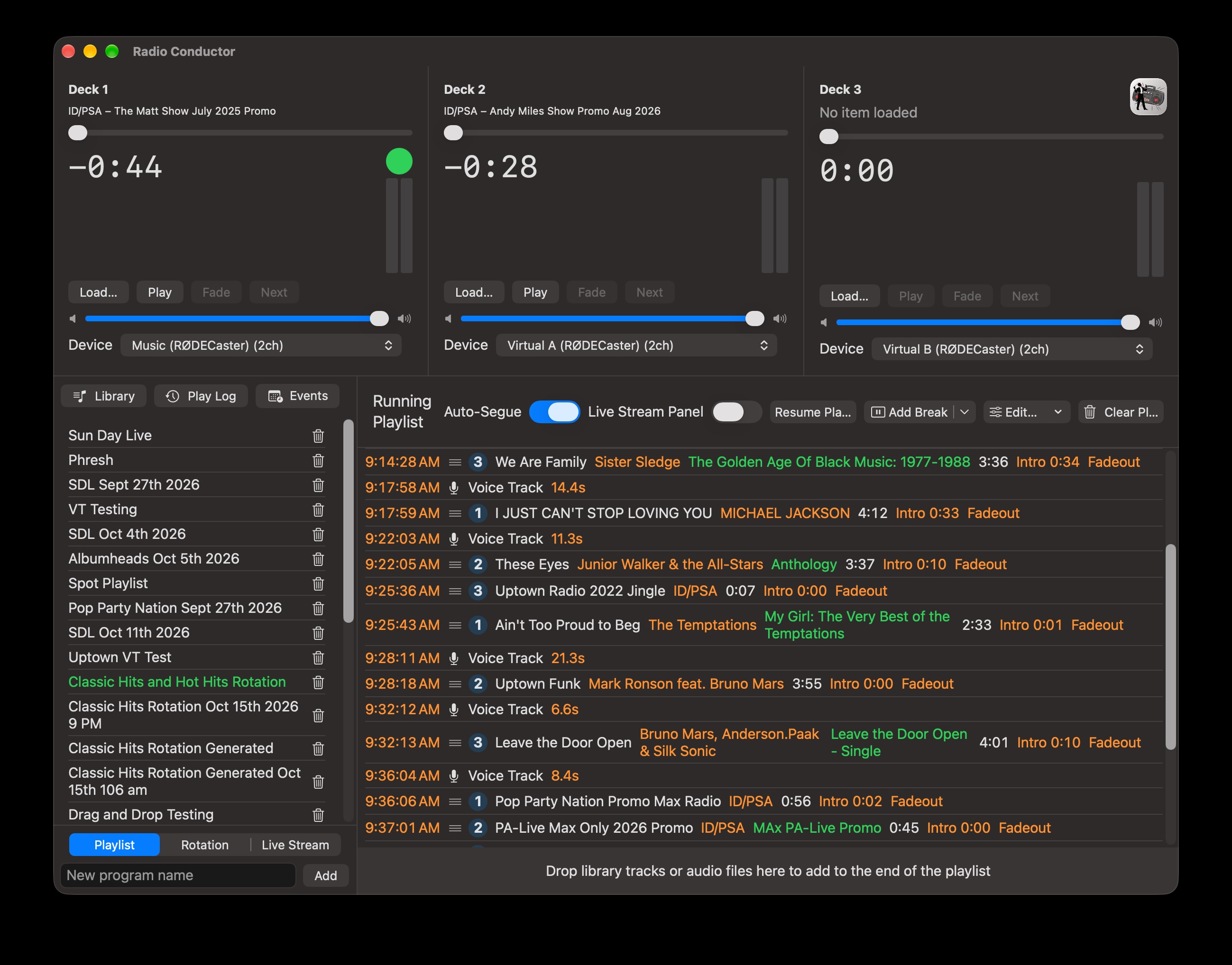Image resolution: width=1232 pixels, height=965 pixels.
Task: Remove Spot Playlist with trash icon
Action: pos(318,583)
